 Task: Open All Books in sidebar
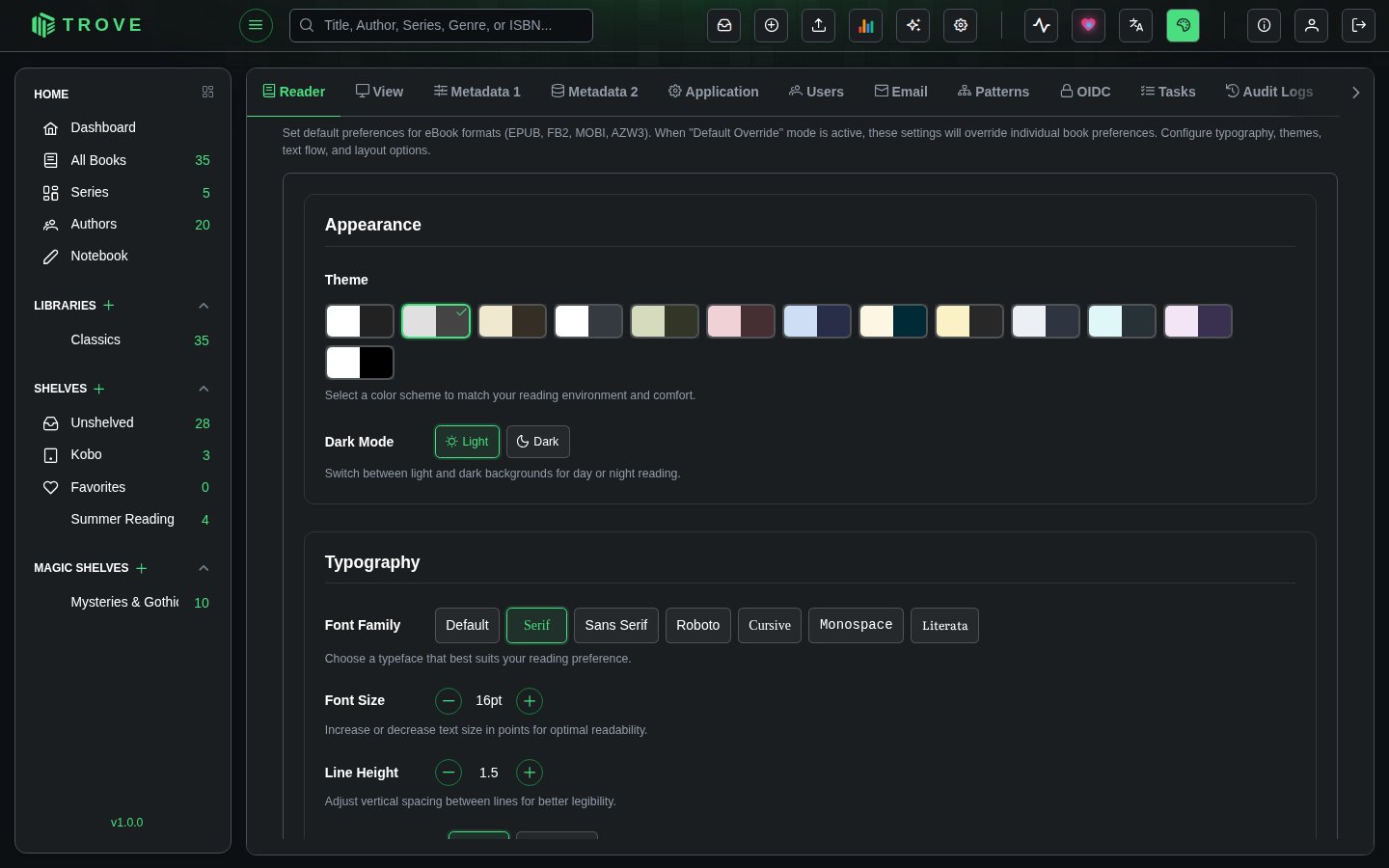tap(123, 160)
